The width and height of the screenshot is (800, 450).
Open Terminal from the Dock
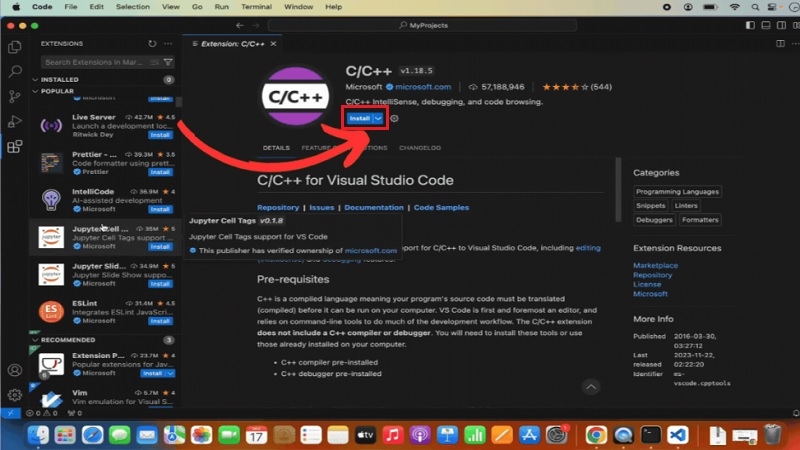651,435
